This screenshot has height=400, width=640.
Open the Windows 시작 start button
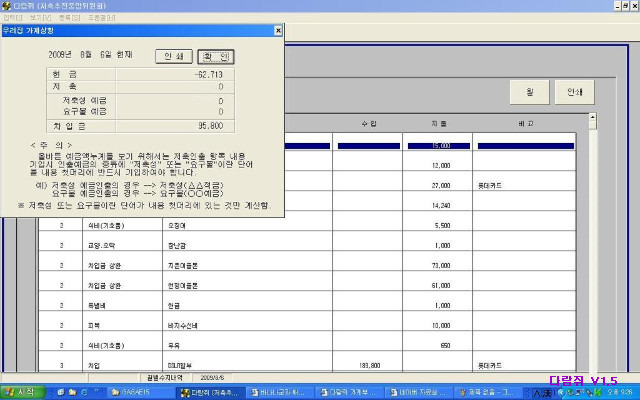coord(23,393)
